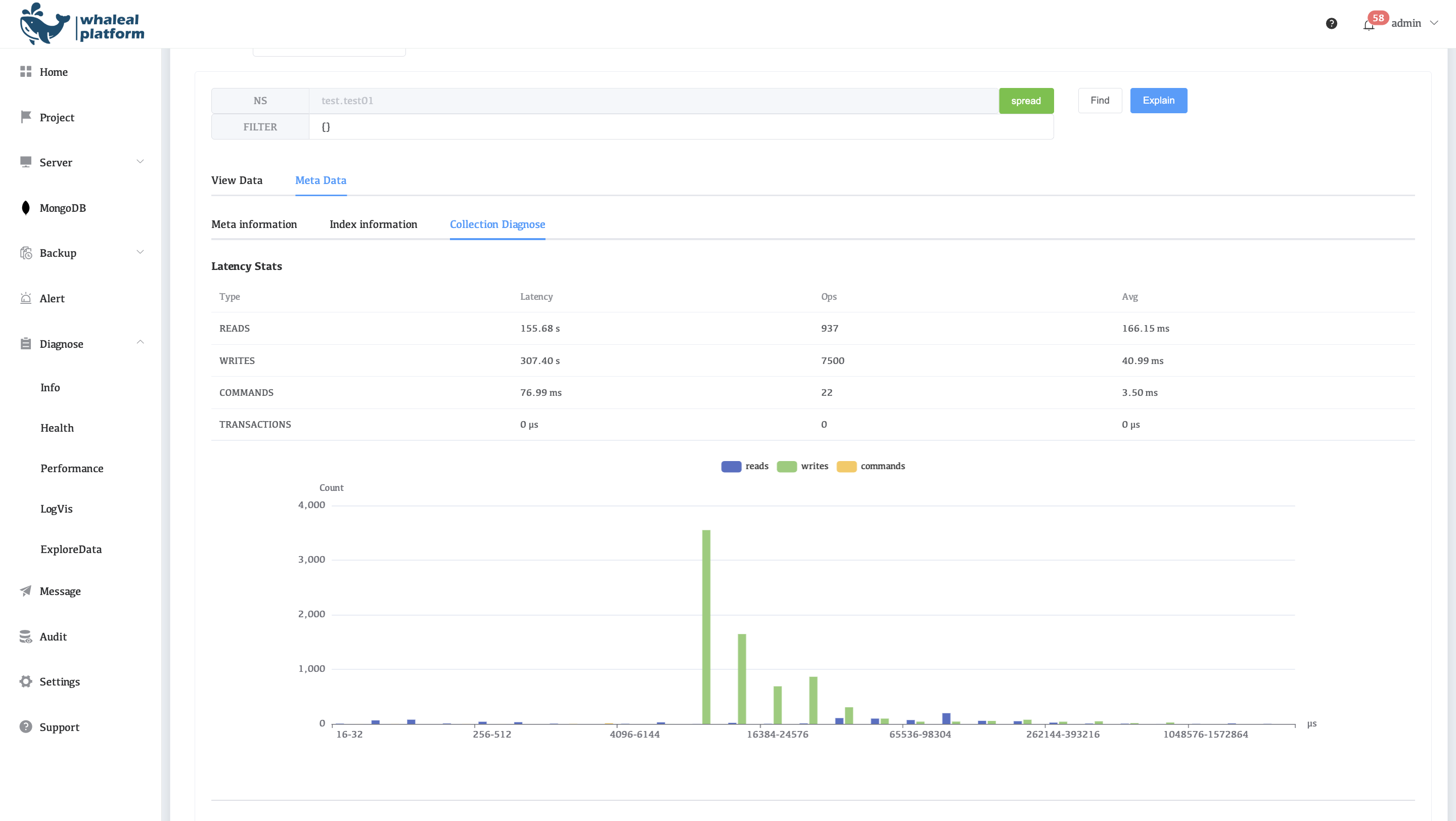The width and height of the screenshot is (1456, 821).
Task: Click the Home grid icon
Action: [x=25, y=72]
